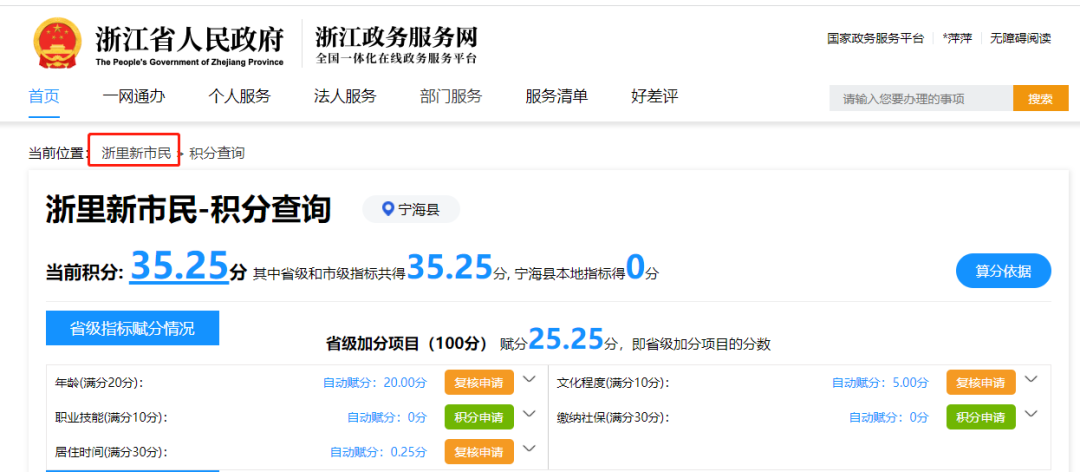Image resolution: width=1080 pixels, height=472 pixels.
Task: Click the 浙江省人民政府 header title
Action: (189, 40)
